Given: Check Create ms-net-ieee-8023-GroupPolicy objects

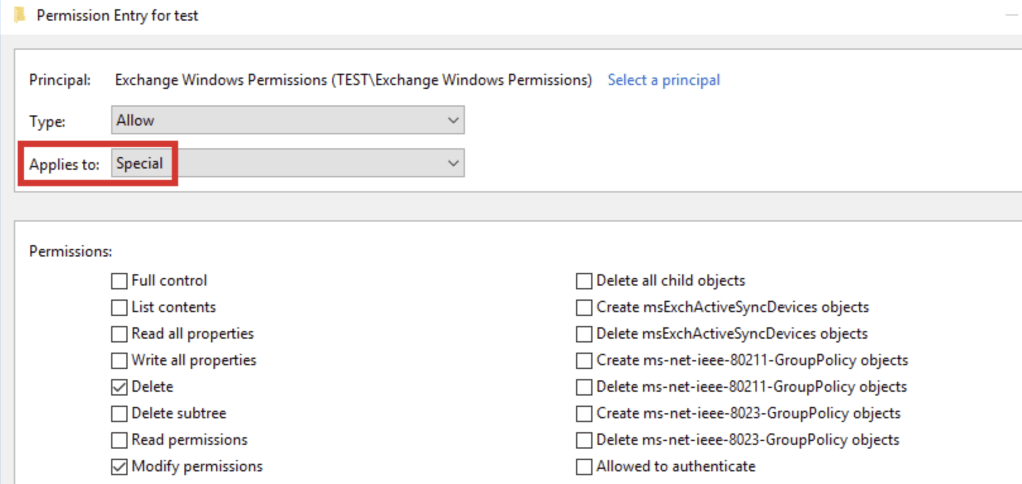Looking at the screenshot, I should (x=584, y=413).
